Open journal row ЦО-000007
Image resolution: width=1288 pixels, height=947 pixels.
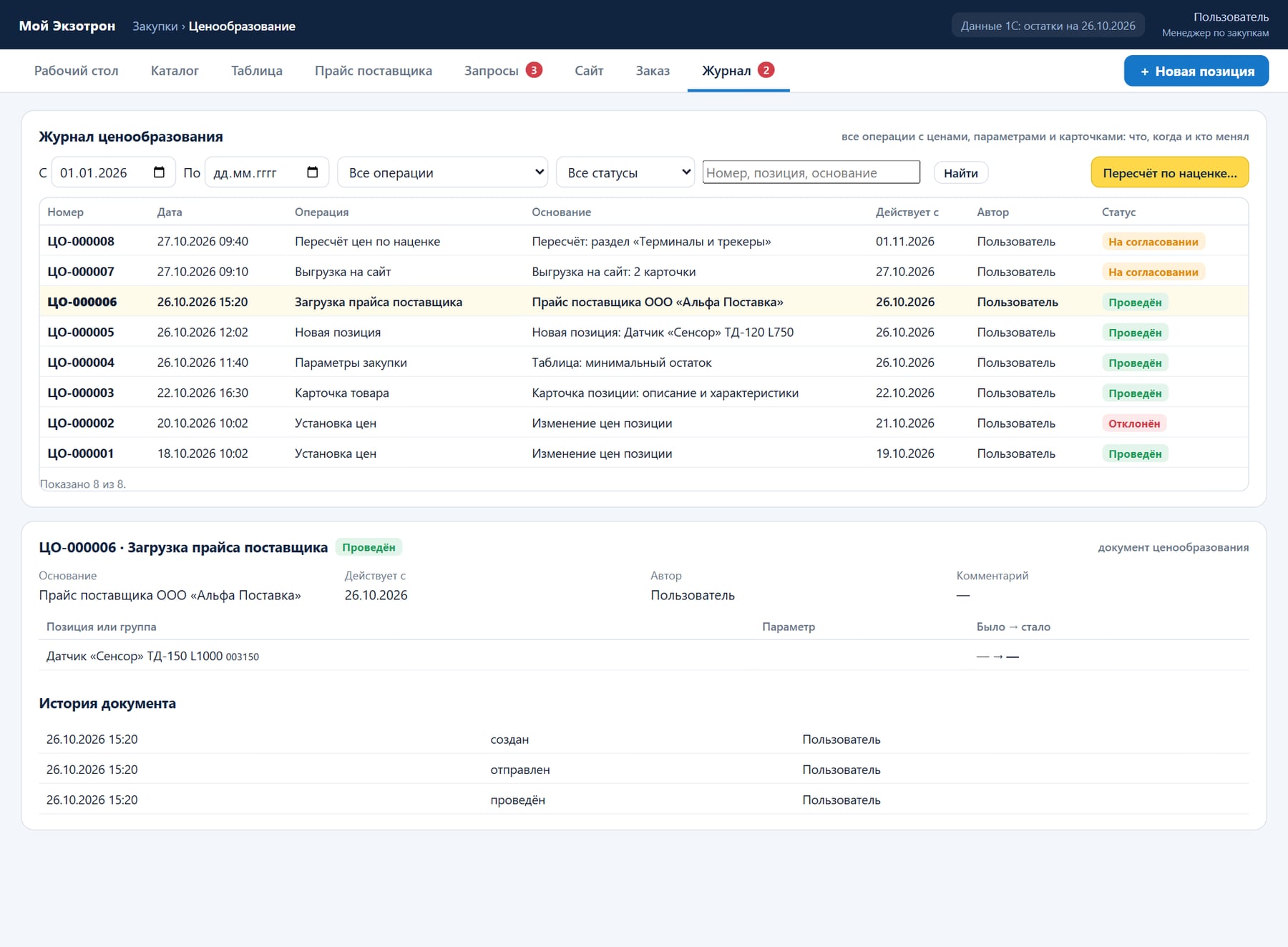click(644, 272)
